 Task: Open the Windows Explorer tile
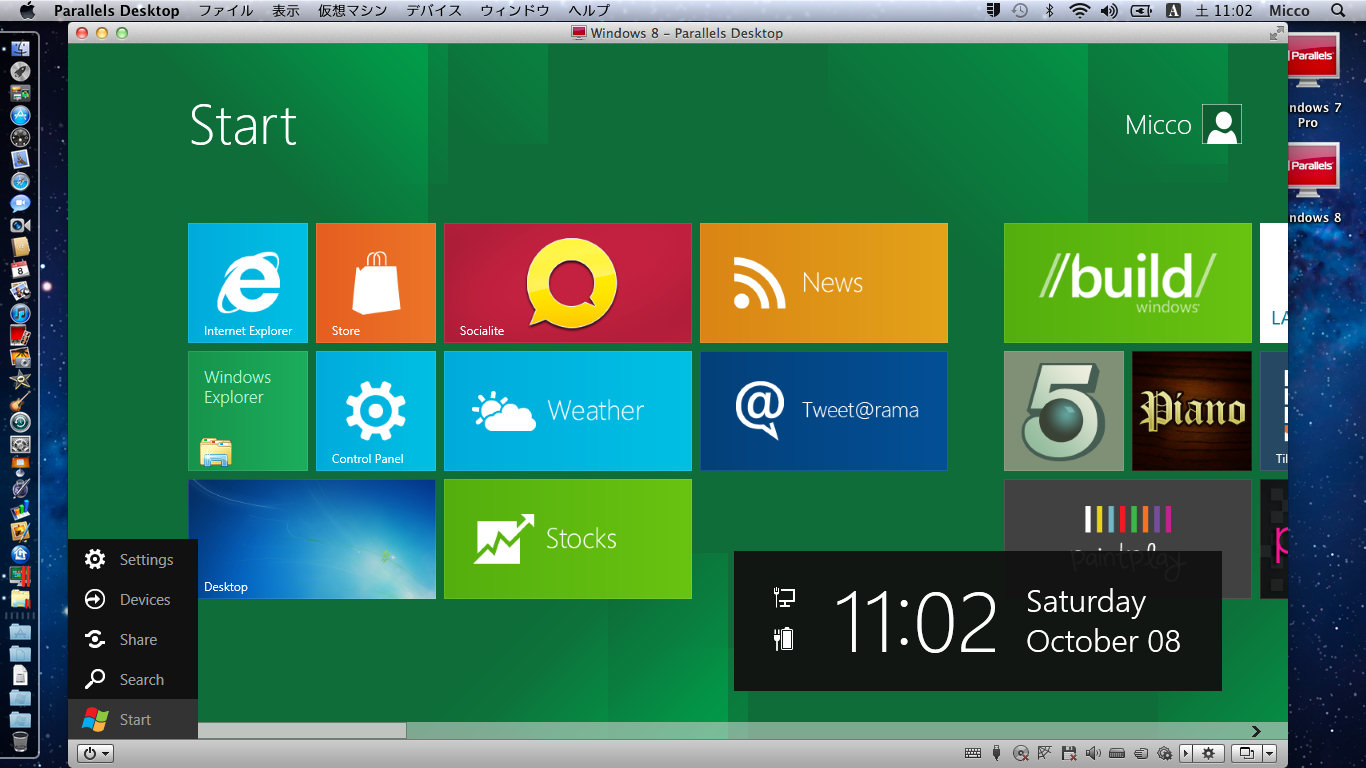[x=248, y=411]
